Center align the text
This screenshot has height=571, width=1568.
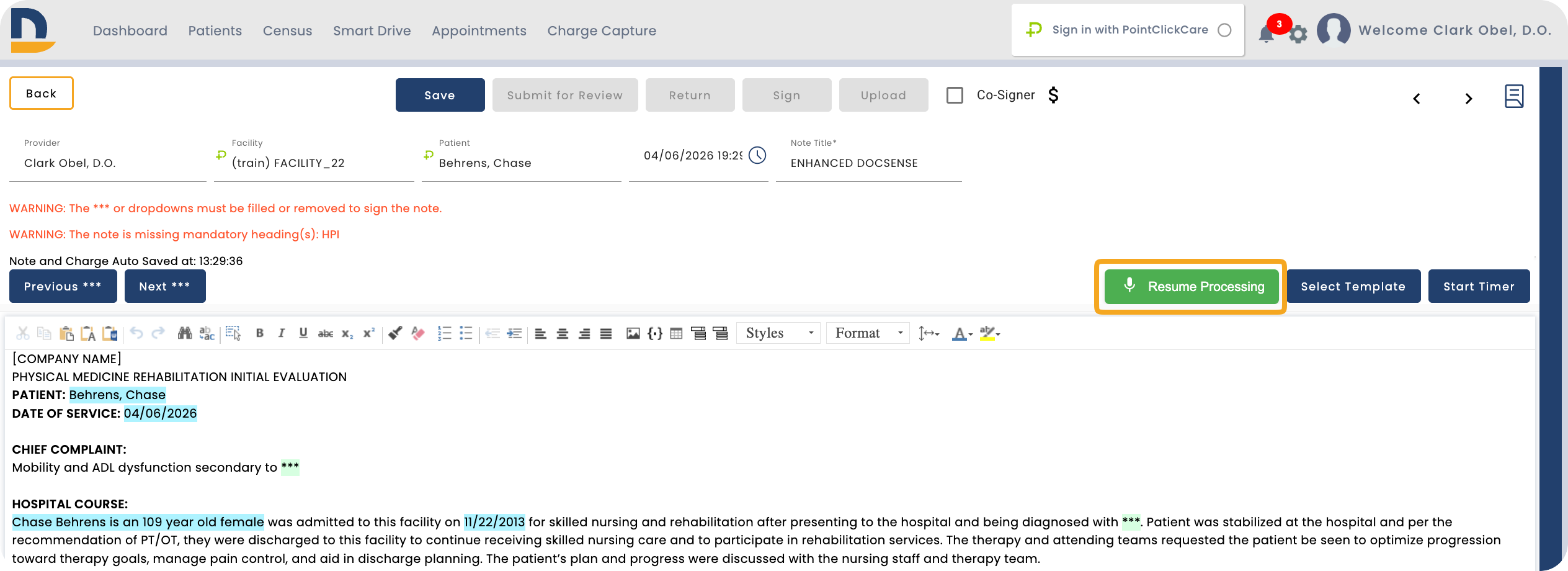coord(563,333)
